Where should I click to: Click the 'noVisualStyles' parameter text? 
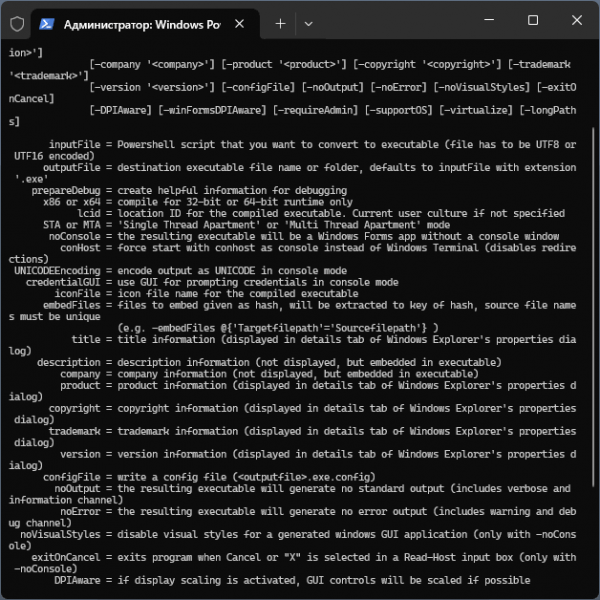click(60, 535)
